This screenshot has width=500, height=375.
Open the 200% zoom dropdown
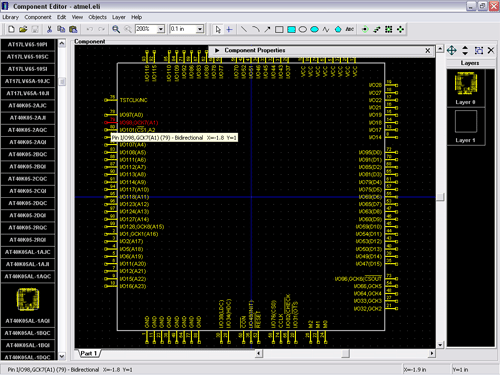[x=161, y=29]
